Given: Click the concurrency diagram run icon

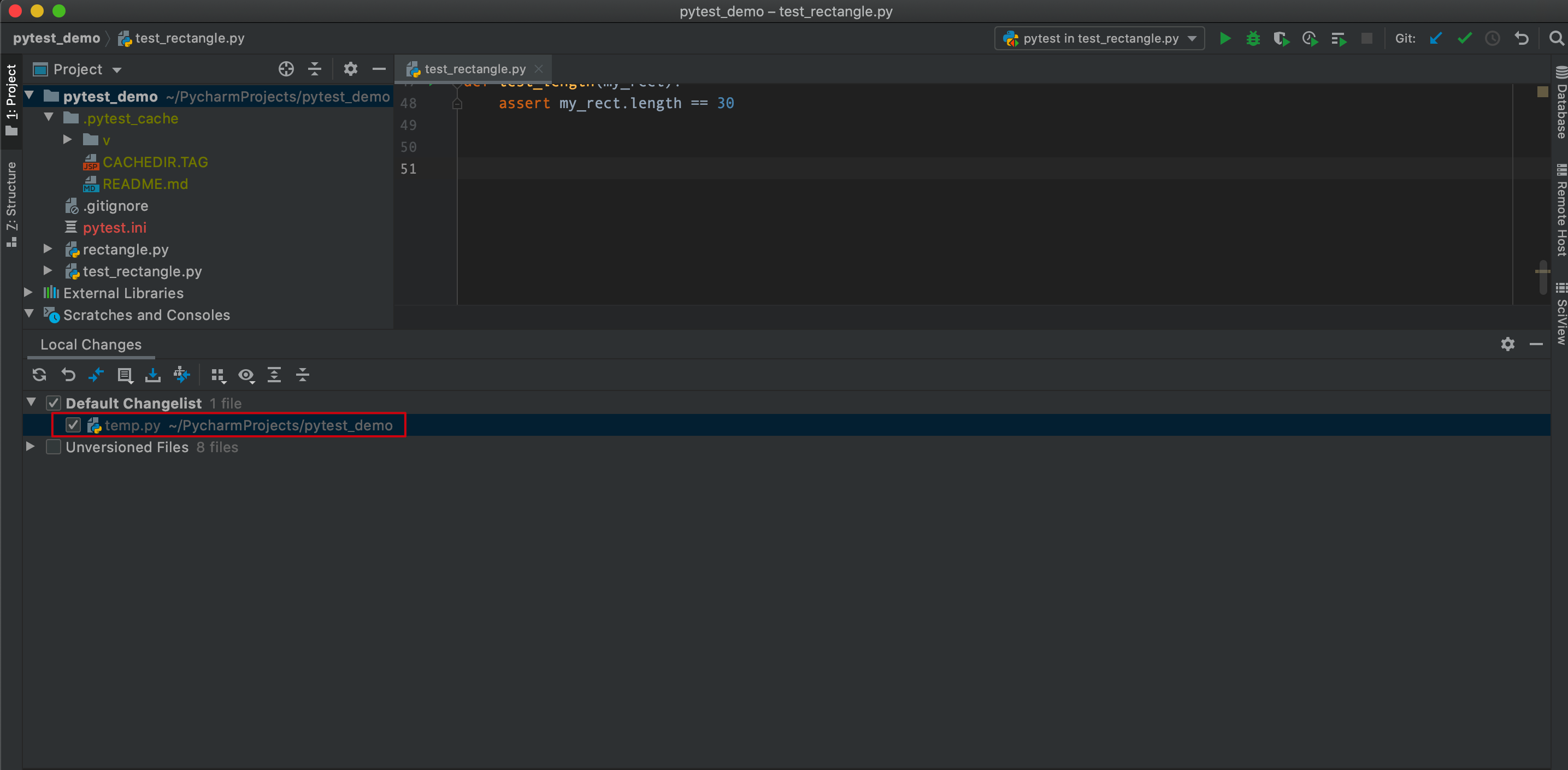Looking at the screenshot, I should (x=1339, y=38).
